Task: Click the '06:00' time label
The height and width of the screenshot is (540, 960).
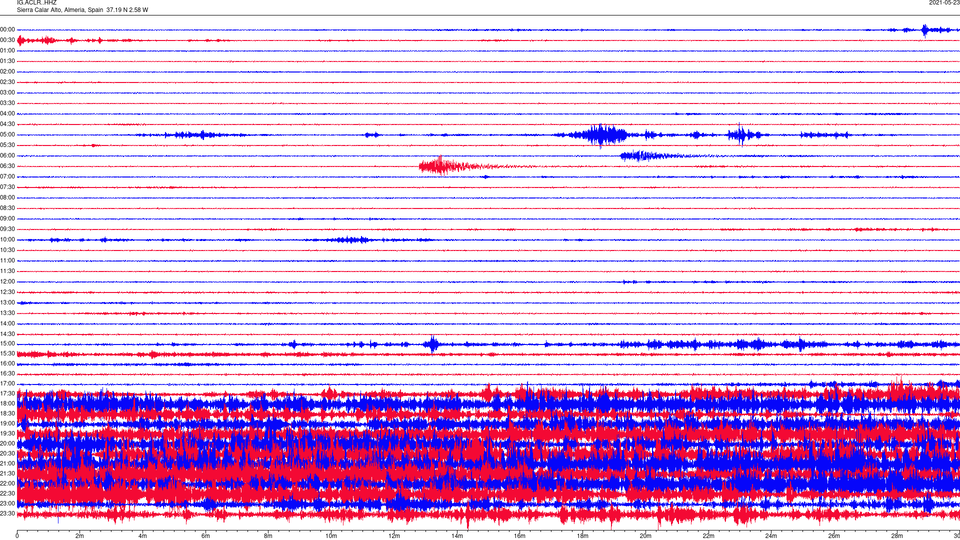Action: 7,156
